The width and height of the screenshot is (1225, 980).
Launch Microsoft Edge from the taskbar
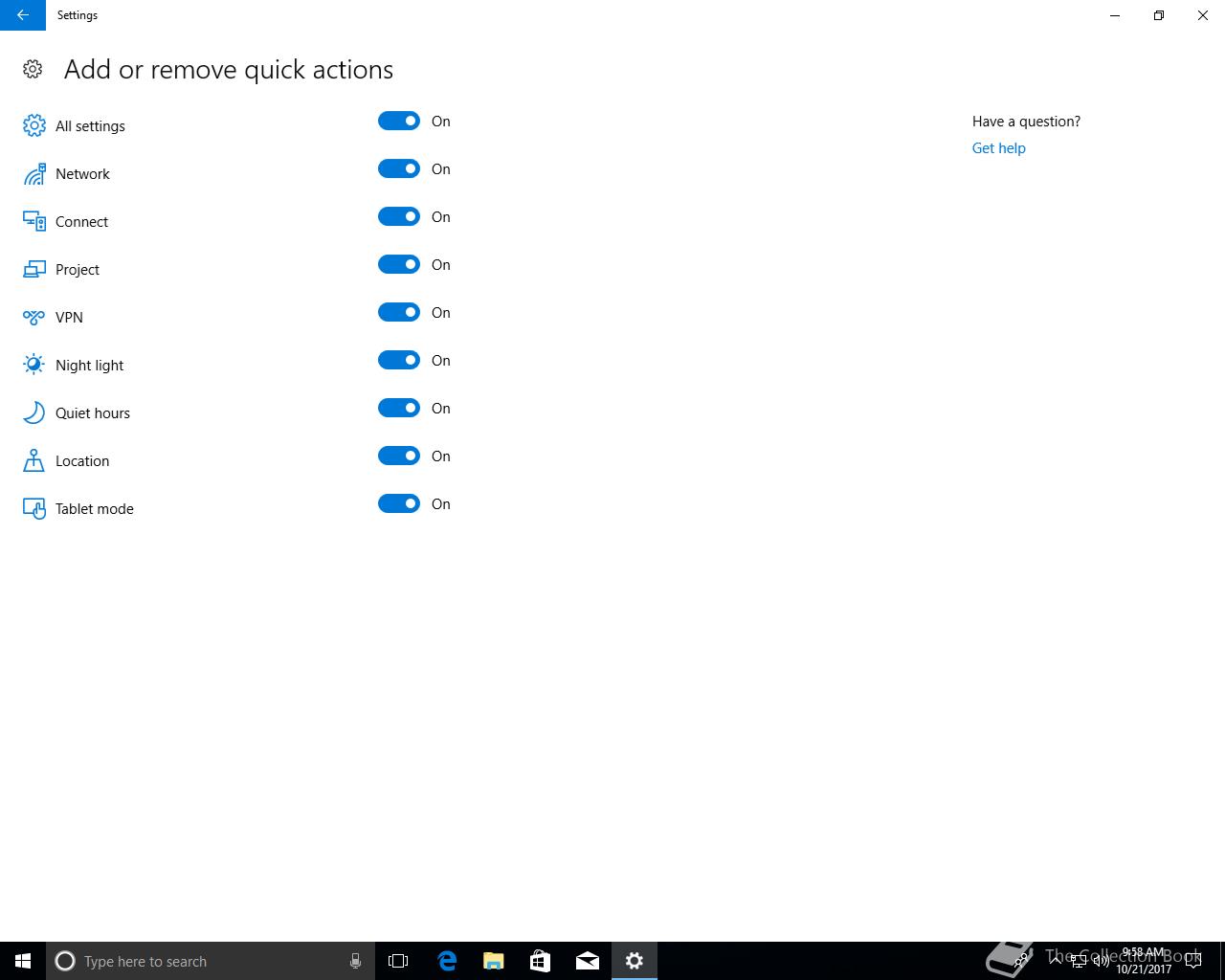(446, 961)
